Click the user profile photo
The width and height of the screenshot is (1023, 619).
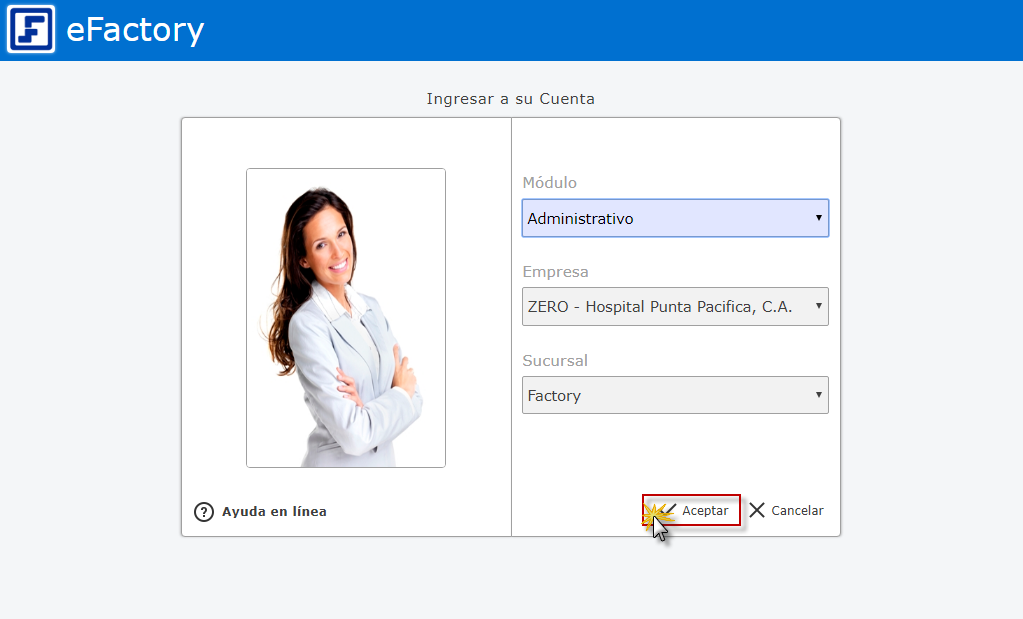(x=346, y=318)
